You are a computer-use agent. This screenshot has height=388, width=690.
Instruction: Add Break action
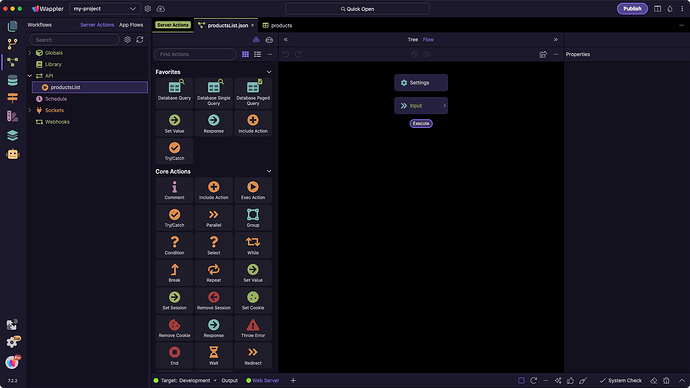point(174,273)
